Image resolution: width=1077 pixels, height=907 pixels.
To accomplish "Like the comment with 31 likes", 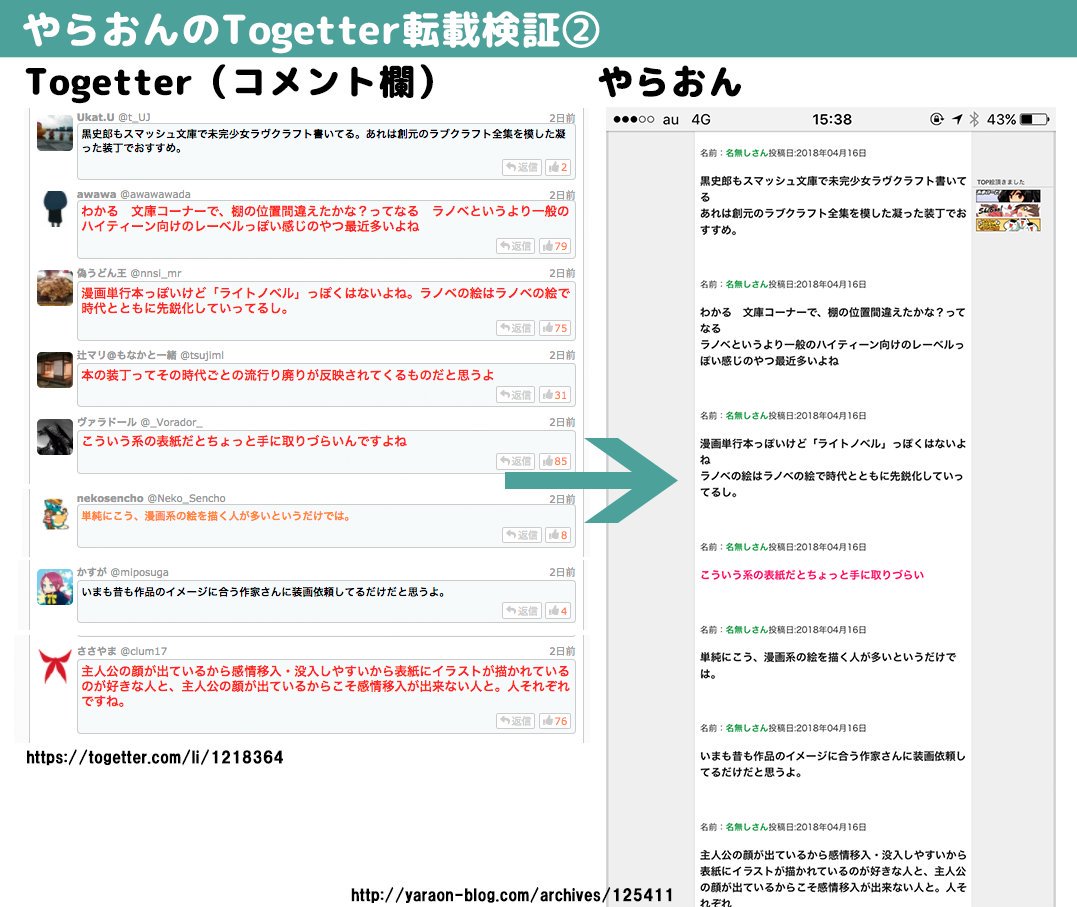I will [554, 394].
